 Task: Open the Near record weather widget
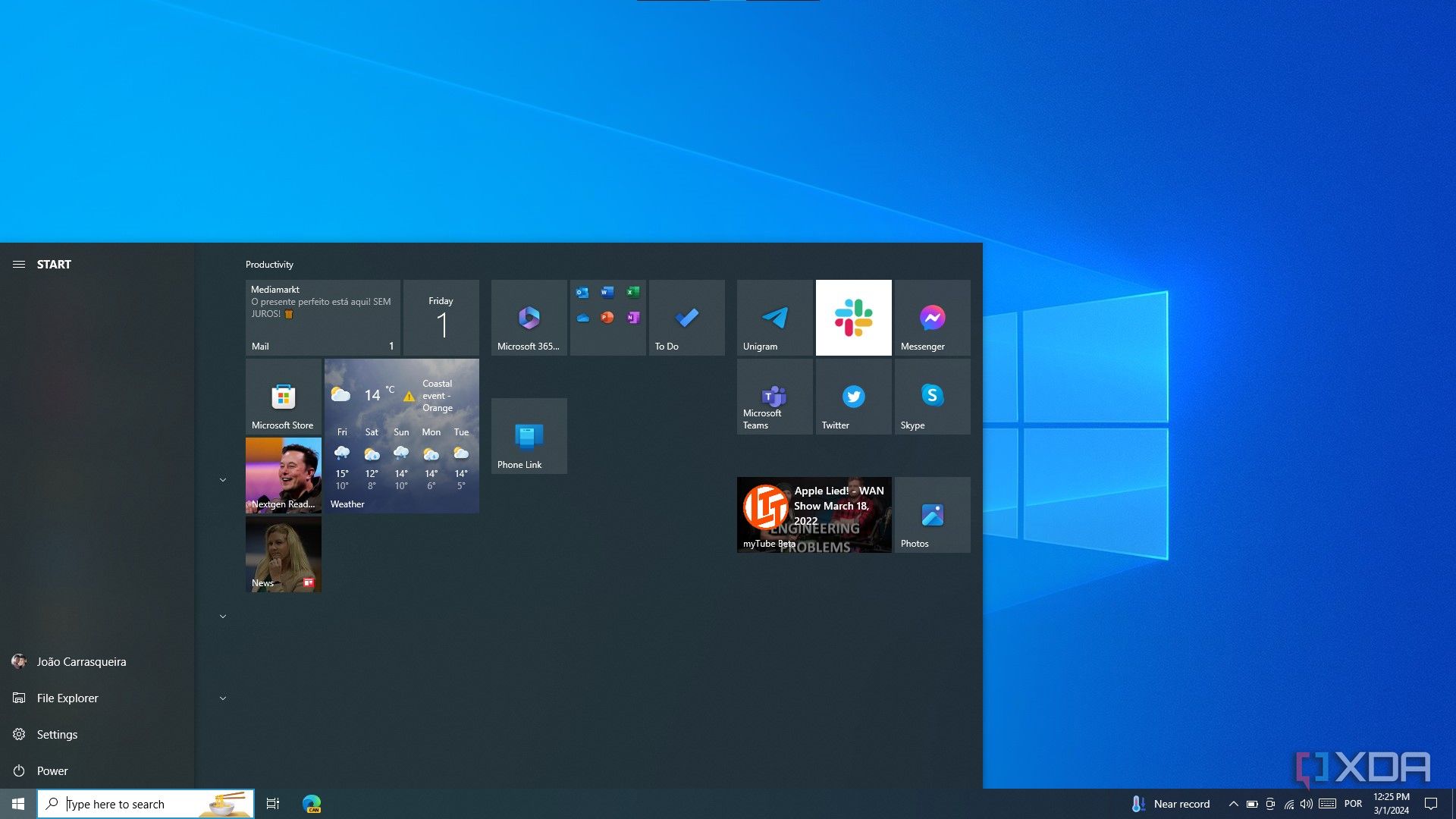pos(1170,804)
